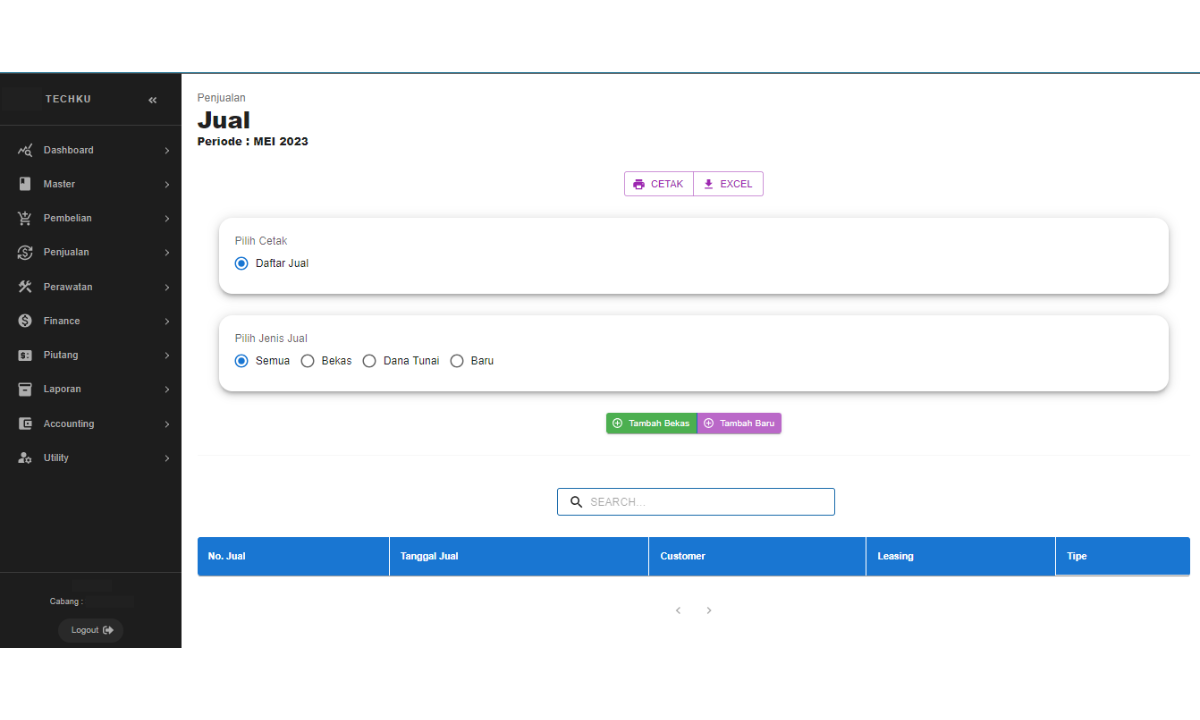Expand the Piutang menu arrow

[167, 356]
